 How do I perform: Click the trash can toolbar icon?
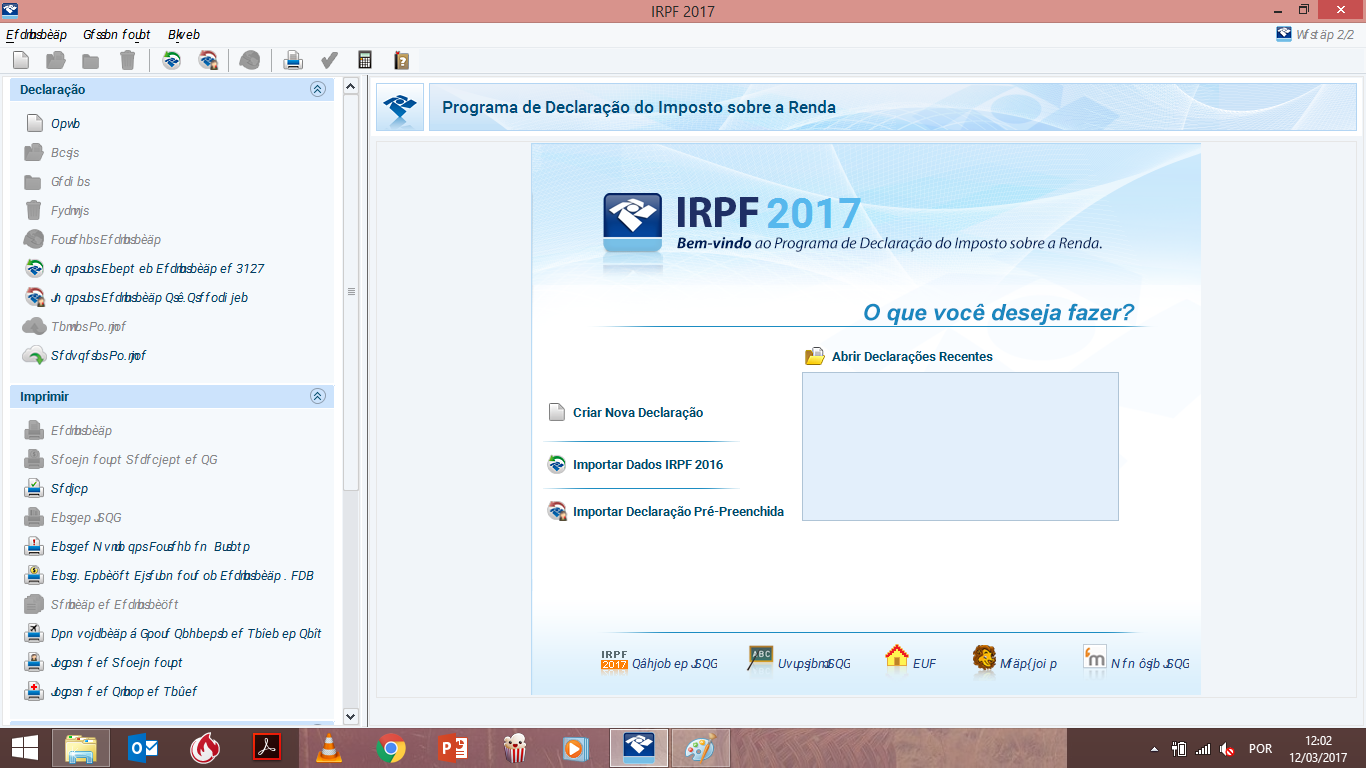coord(127,61)
